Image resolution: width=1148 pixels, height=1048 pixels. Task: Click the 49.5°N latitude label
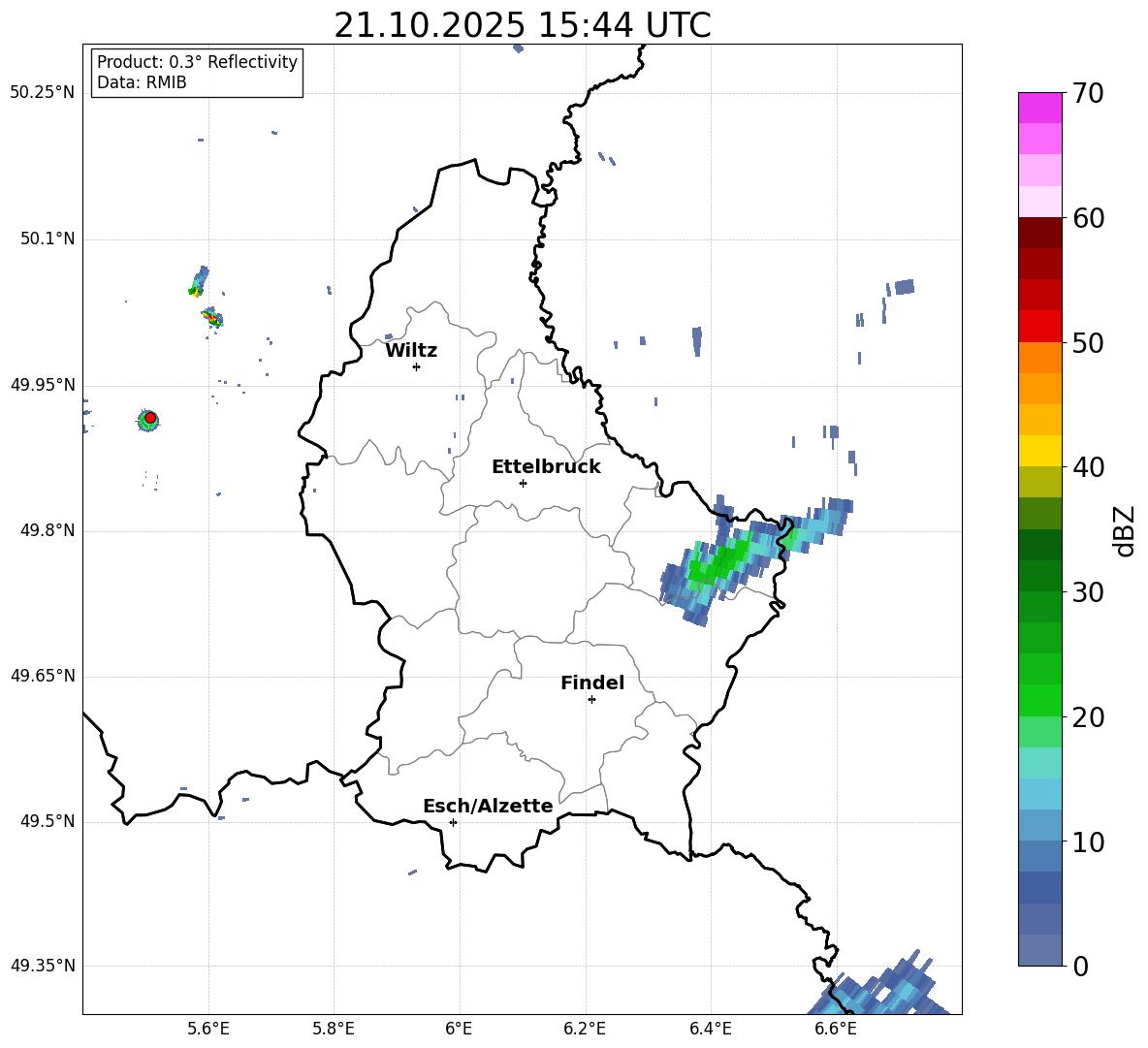click(x=47, y=821)
